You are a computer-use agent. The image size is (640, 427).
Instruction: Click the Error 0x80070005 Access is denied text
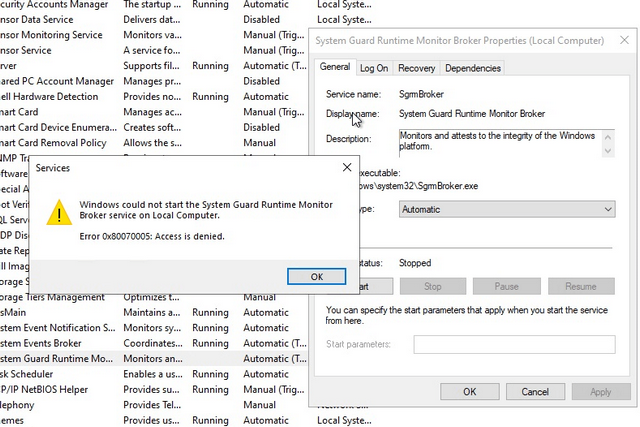[152, 236]
